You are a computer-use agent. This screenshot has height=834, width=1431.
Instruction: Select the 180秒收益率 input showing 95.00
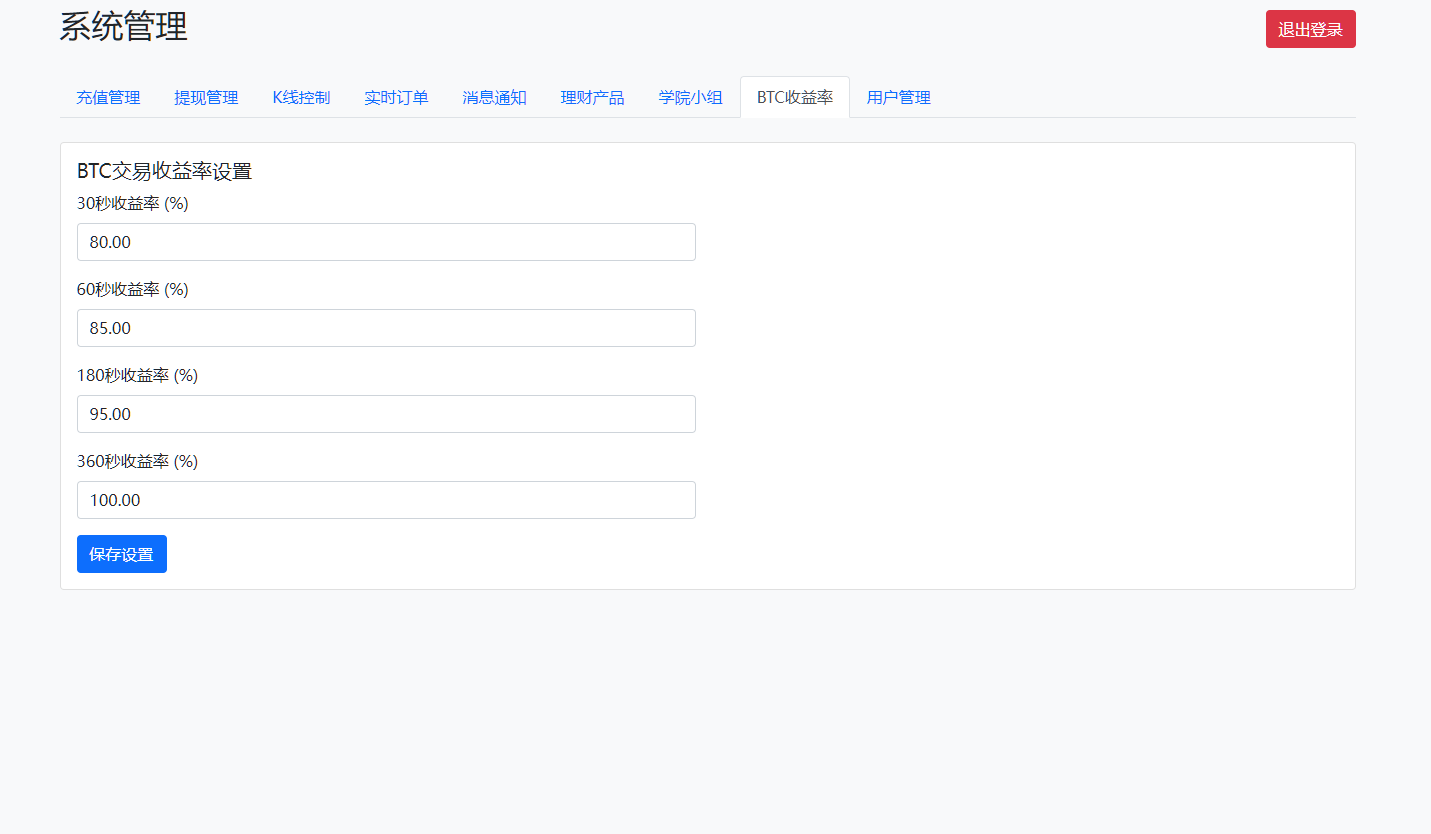coord(386,414)
